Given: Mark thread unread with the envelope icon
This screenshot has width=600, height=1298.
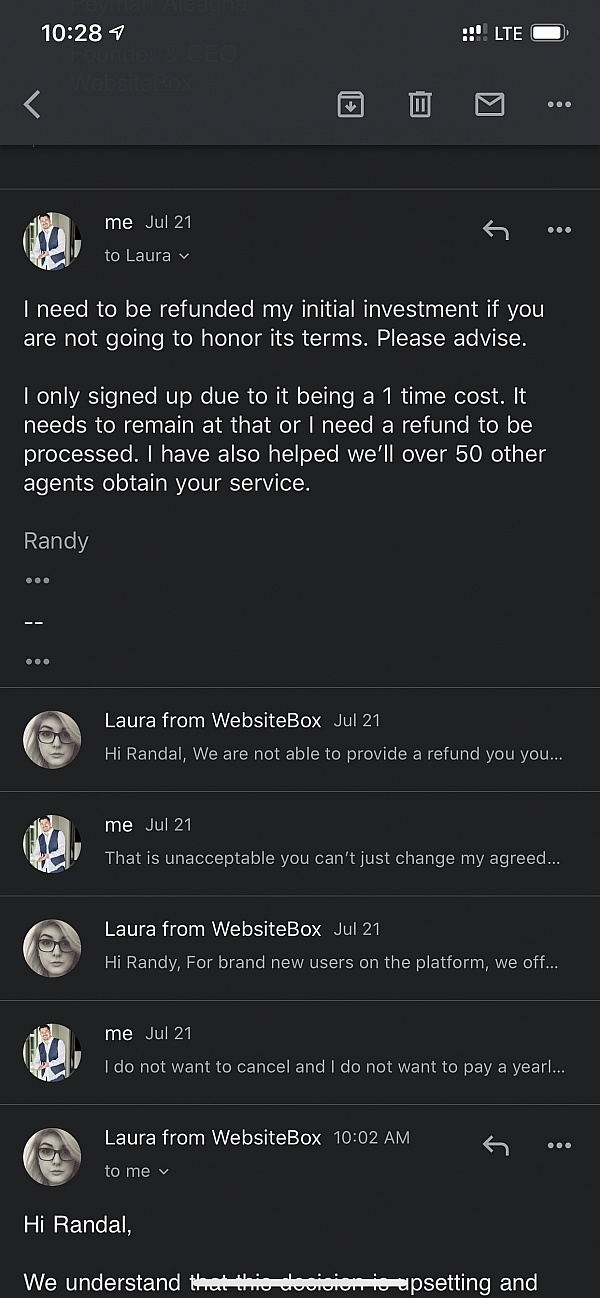Looking at the screenshot, I should click(489, 104).
